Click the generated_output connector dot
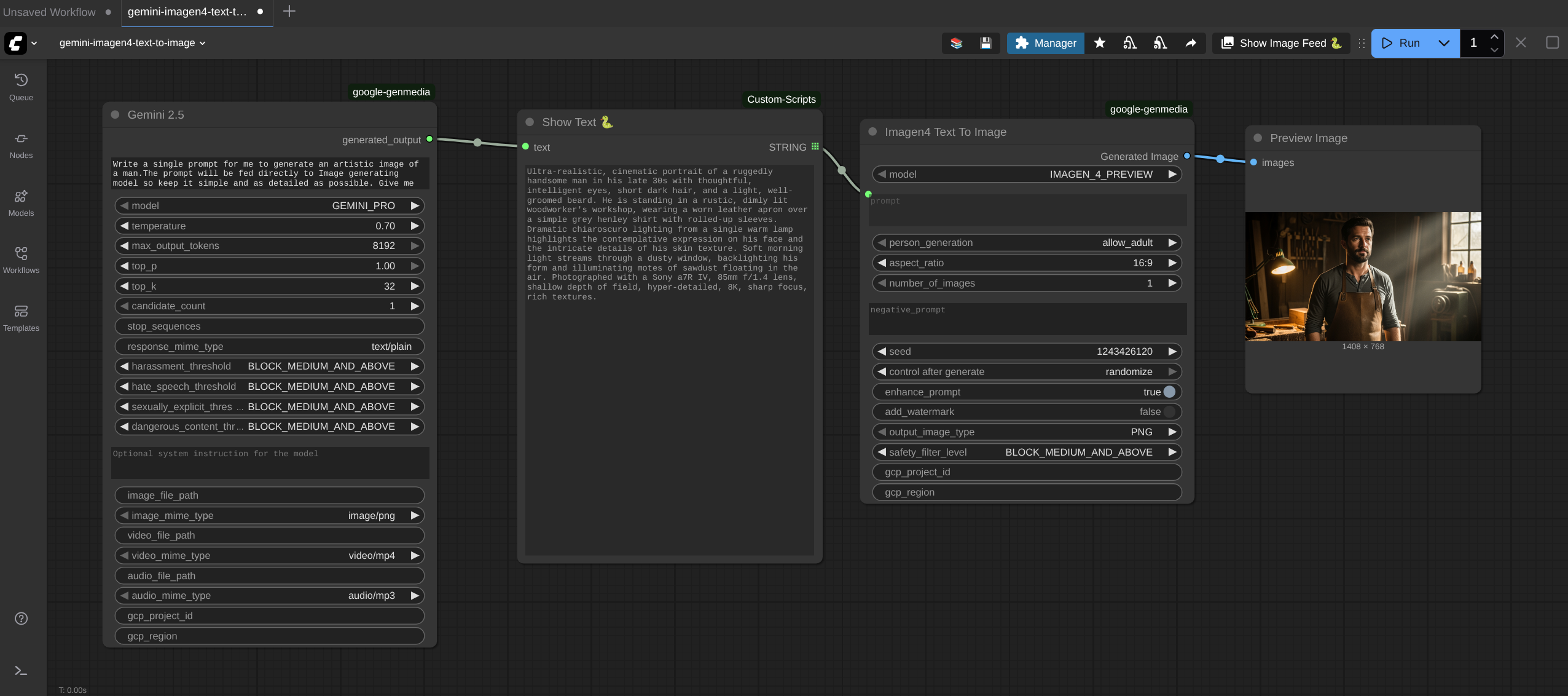 [x=429, y=140]
